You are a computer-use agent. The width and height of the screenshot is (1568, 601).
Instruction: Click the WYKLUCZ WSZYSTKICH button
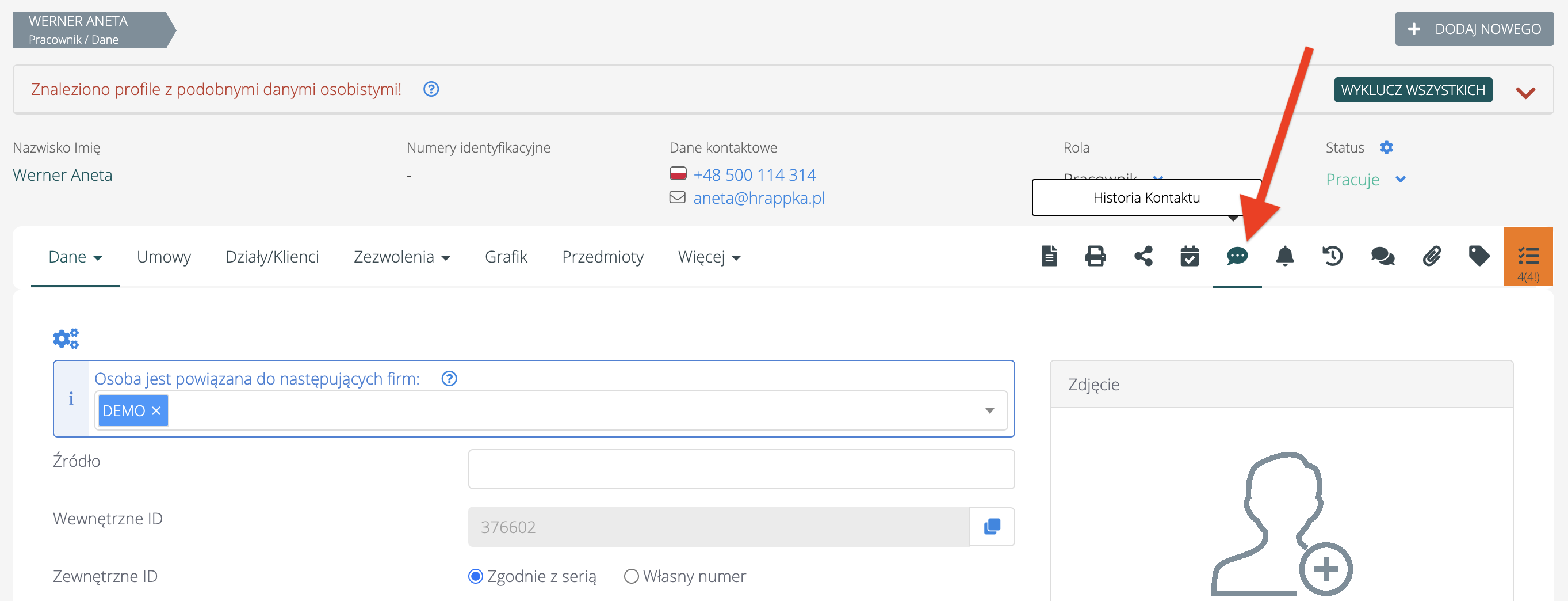[1412, 90]
